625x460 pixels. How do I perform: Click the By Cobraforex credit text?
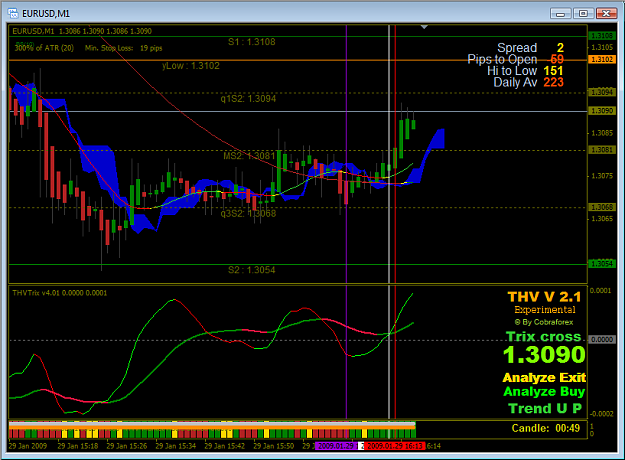pos(544,322)
